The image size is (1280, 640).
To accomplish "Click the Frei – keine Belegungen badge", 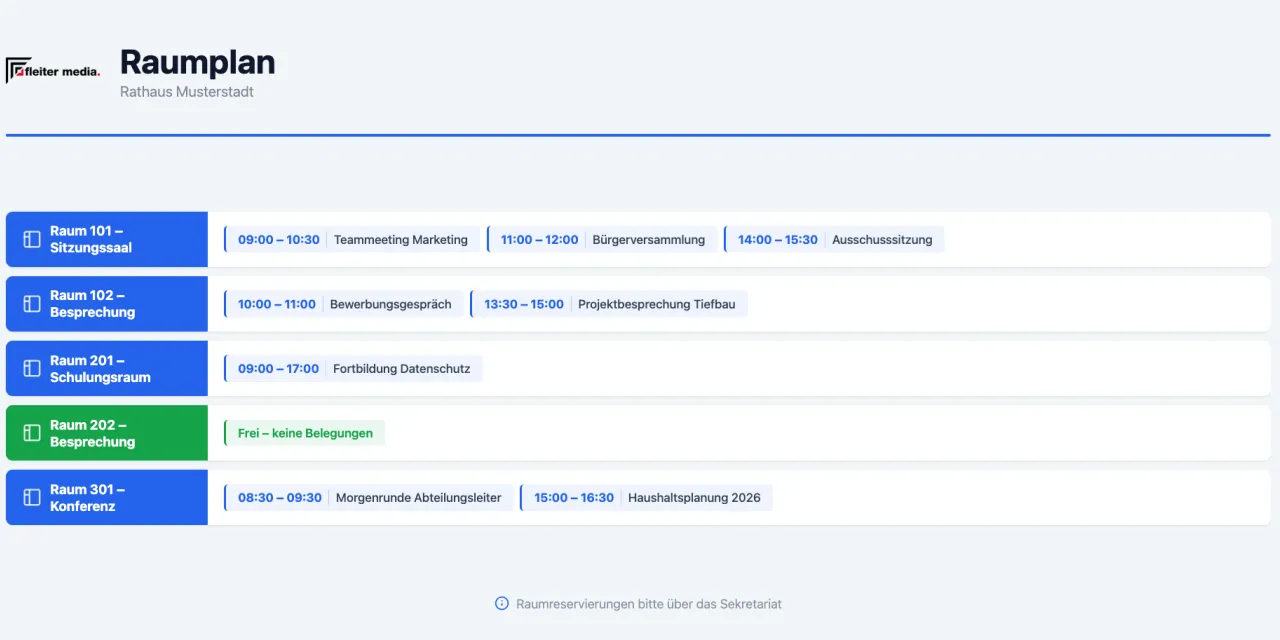I will (x=304, y=433).
